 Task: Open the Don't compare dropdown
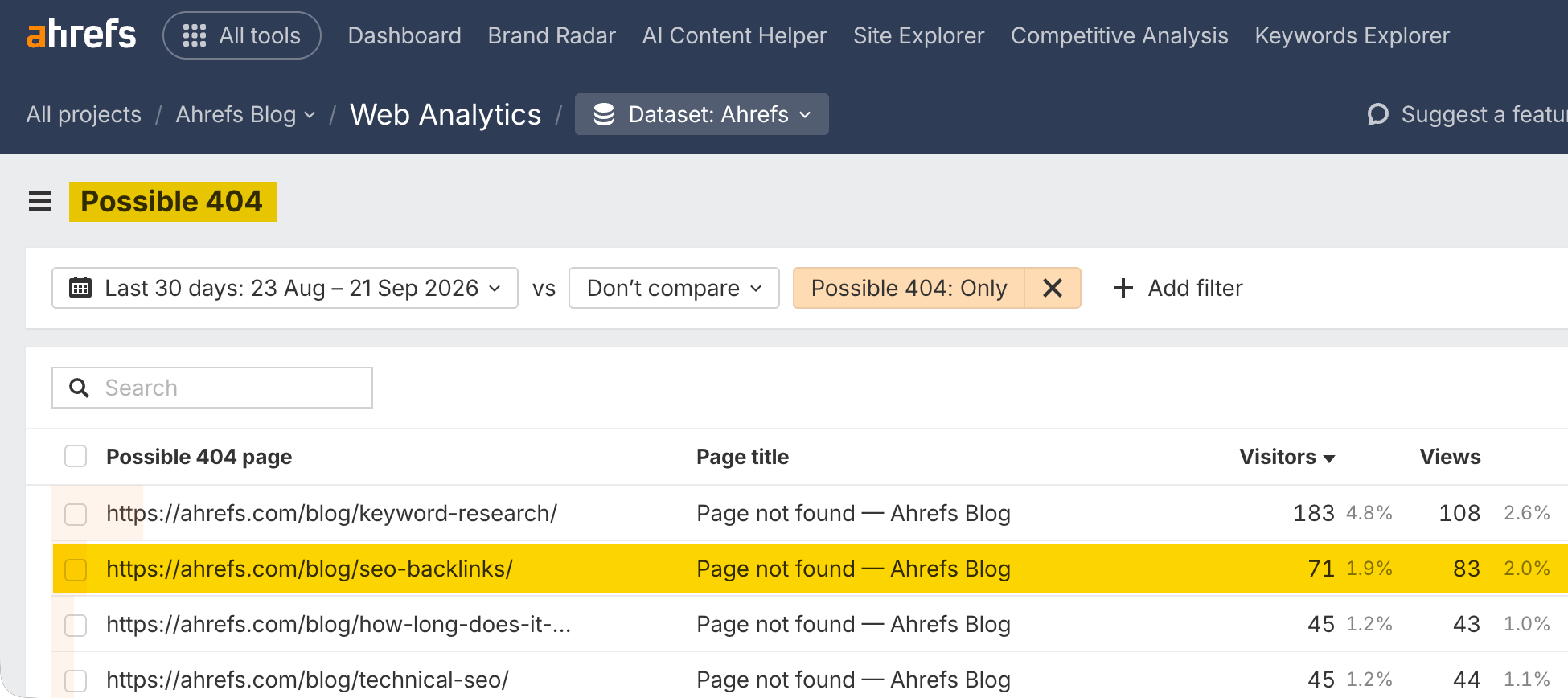674,288
